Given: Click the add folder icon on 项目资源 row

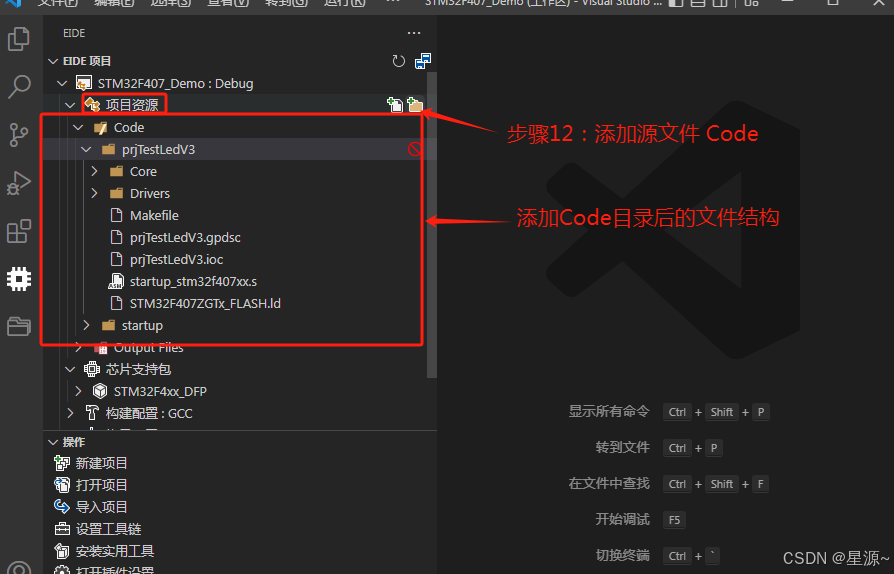Looking at the screenshot, I should pyautogui.click(x=415, y=105).
